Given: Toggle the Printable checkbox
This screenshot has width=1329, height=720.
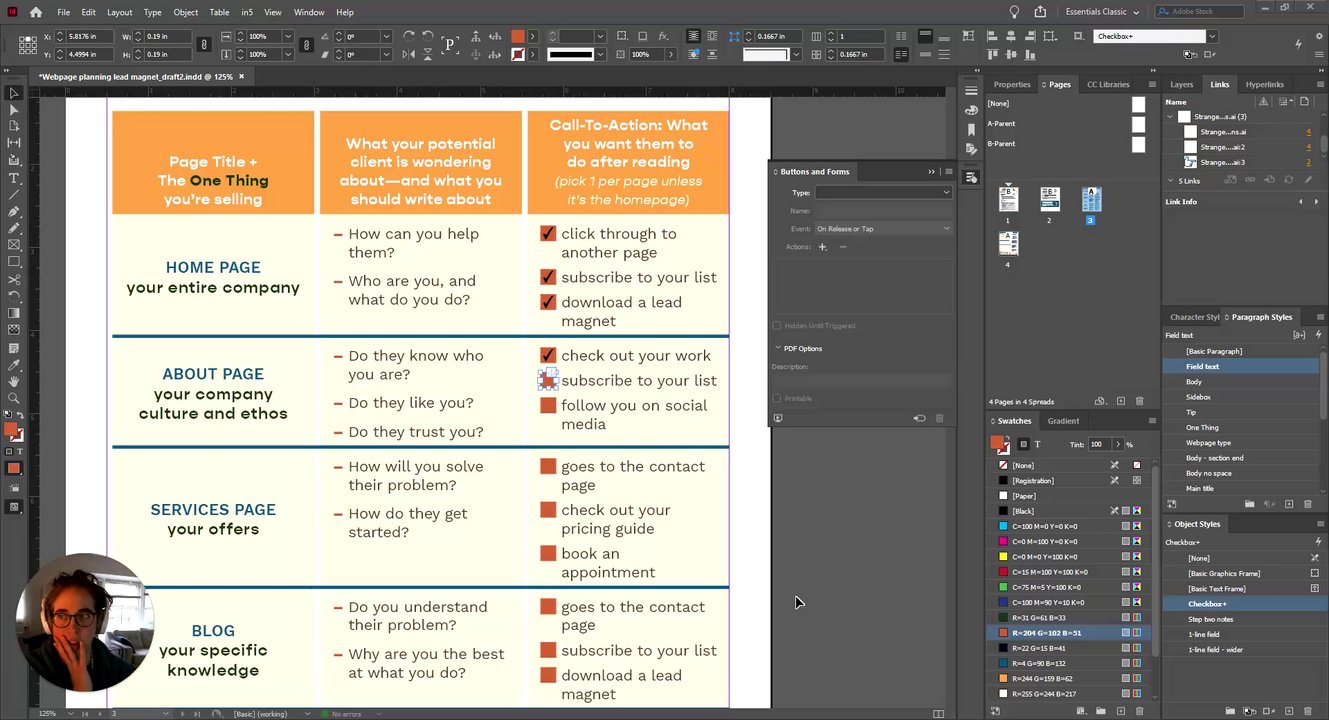Looking at the screenshot, I should coord(777,399).
